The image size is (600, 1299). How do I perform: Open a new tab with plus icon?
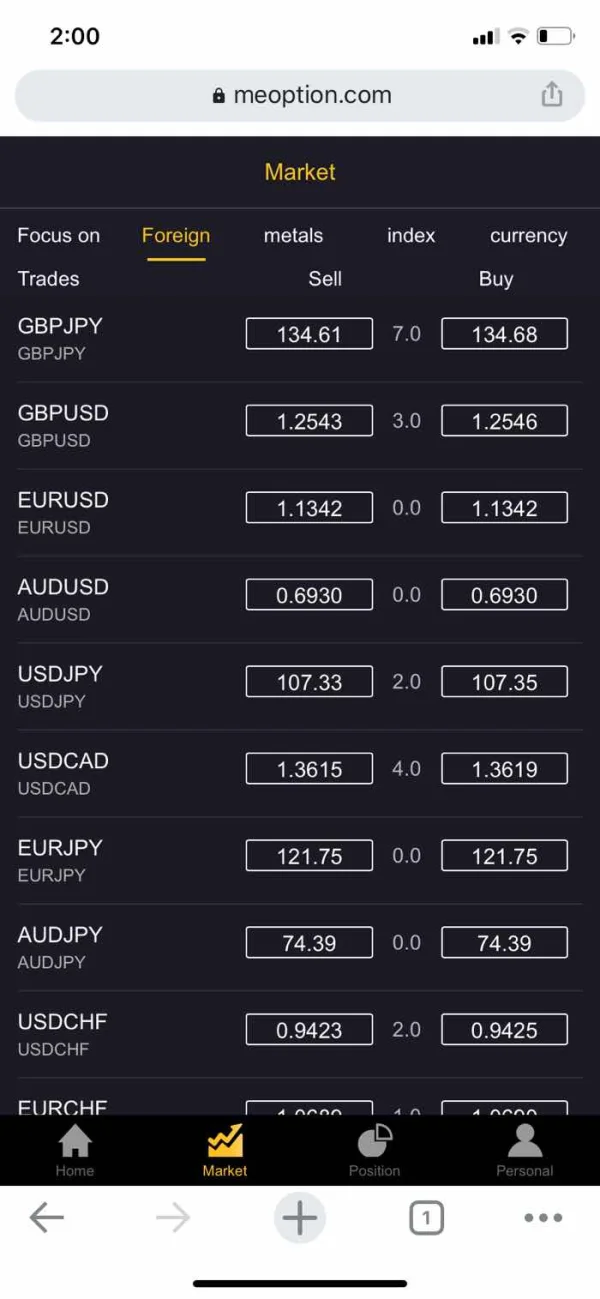pyautogui.click(x=299, y=1217)
